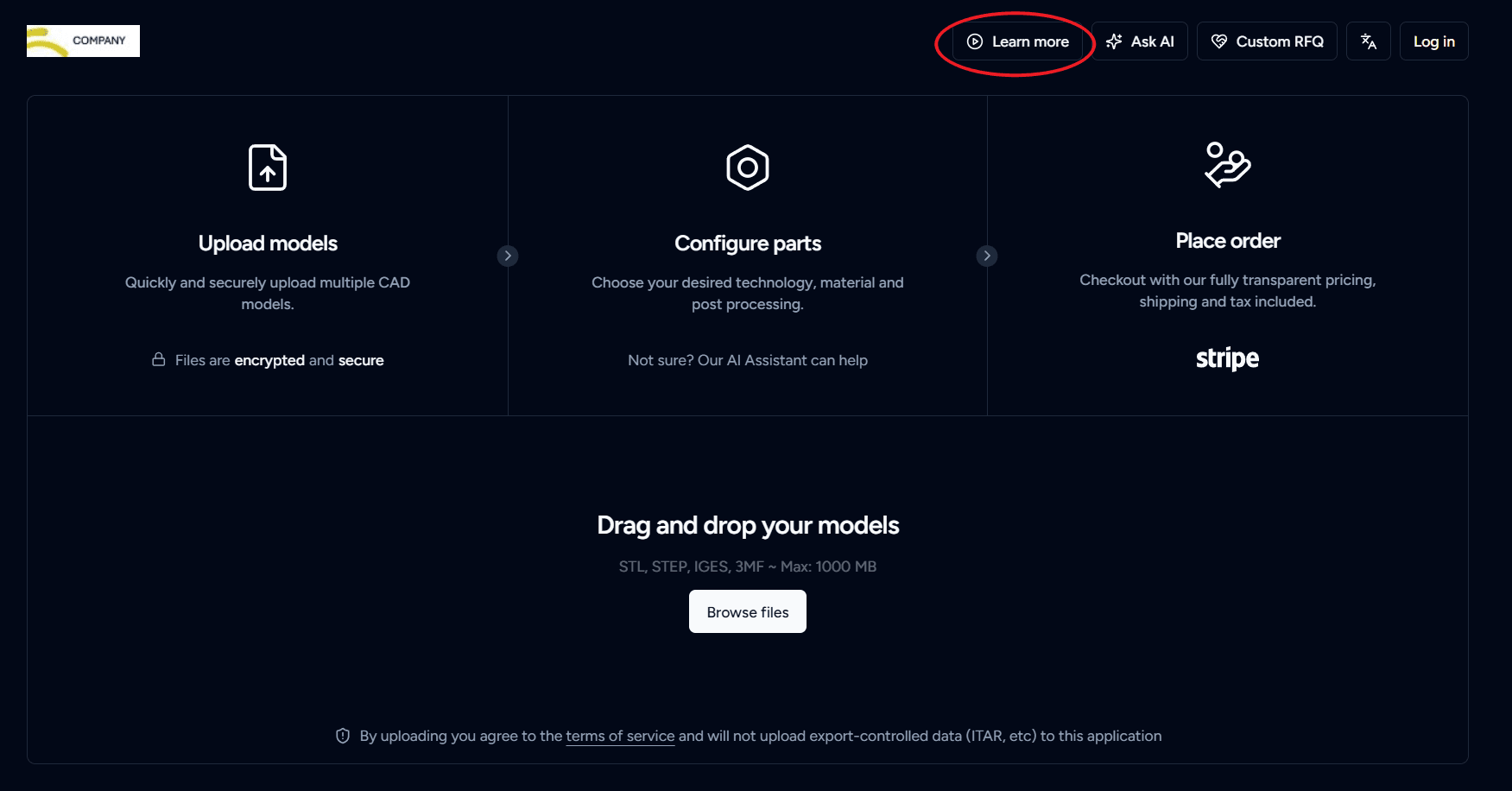Open the Custom RFQ menu item
The height and width of the screenshot is (791, 1512).
[x=1279, y=41]
